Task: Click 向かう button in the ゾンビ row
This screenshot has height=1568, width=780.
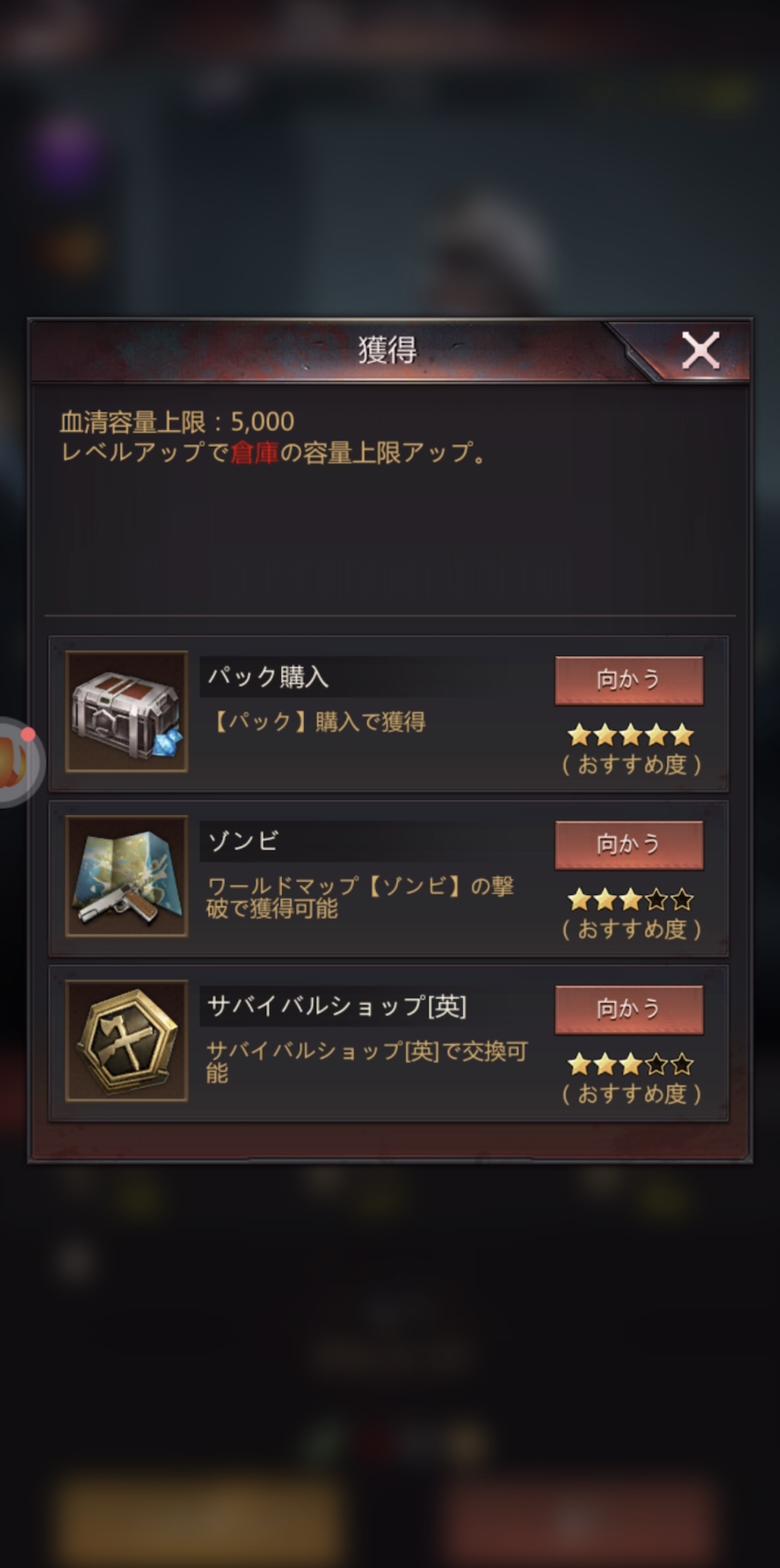Action: [629, 844]
